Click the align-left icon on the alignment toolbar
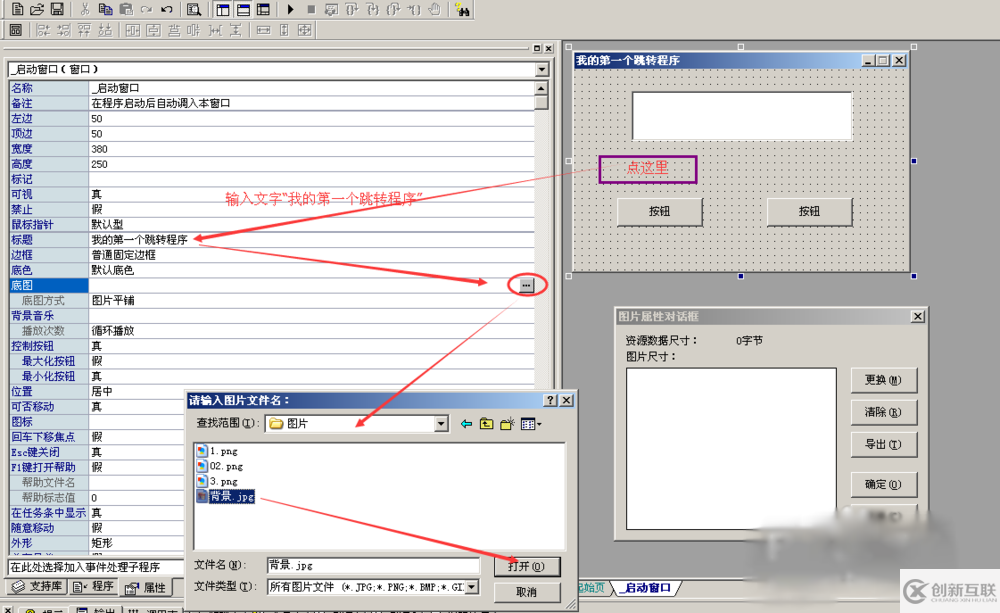 click(x=43, y=30)
